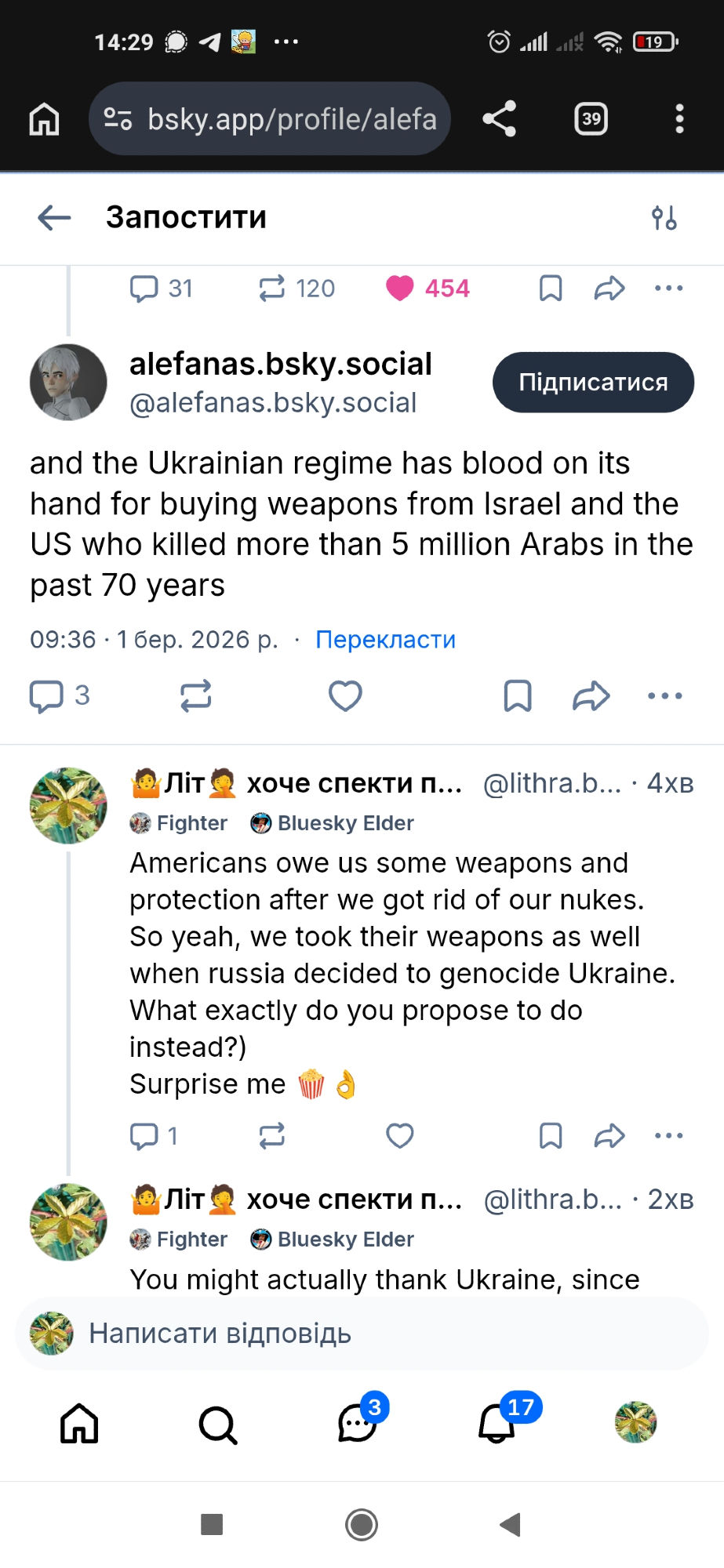
Task: Expand more options on first lithra reply
Action: coord(668,1135)
